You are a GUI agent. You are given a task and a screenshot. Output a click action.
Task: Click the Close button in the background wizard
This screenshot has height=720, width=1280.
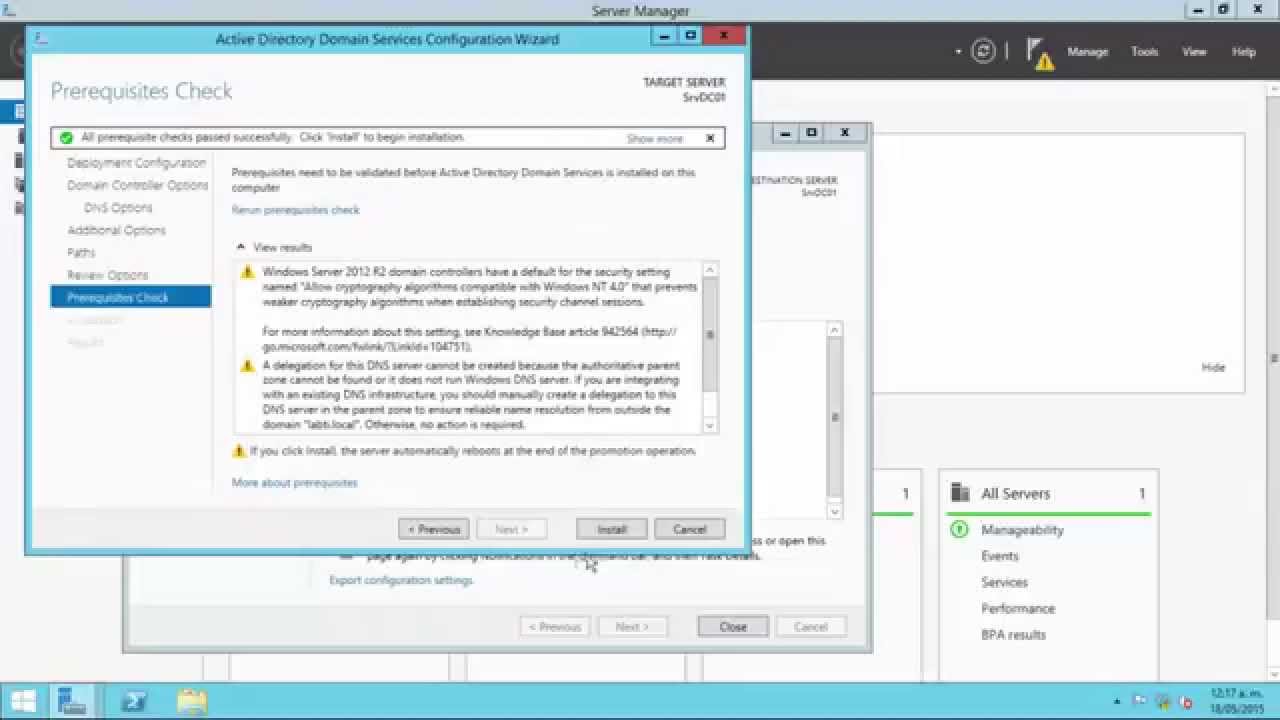tap(733, 627)
